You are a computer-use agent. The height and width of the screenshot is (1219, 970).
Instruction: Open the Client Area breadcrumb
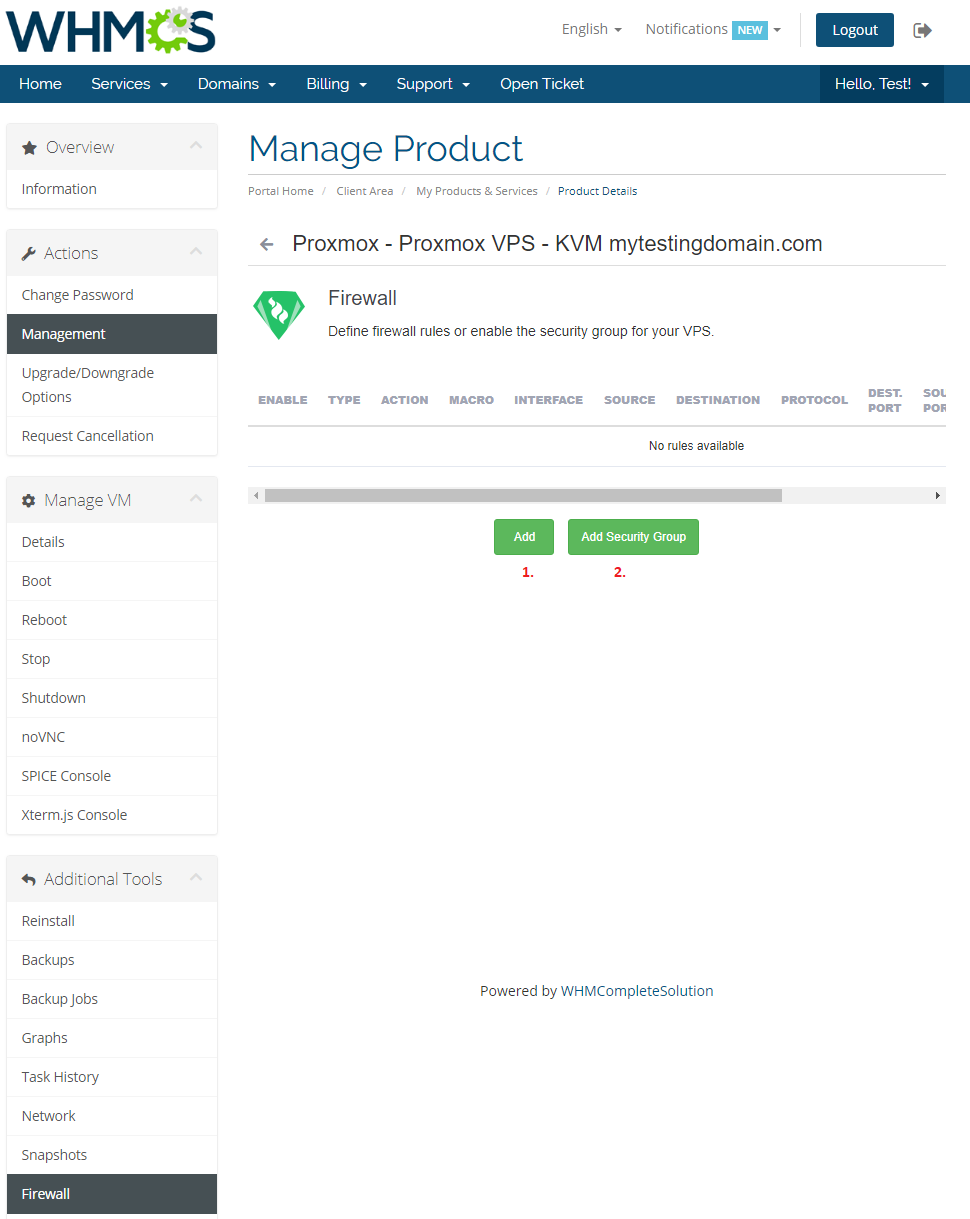click(365, 191)
